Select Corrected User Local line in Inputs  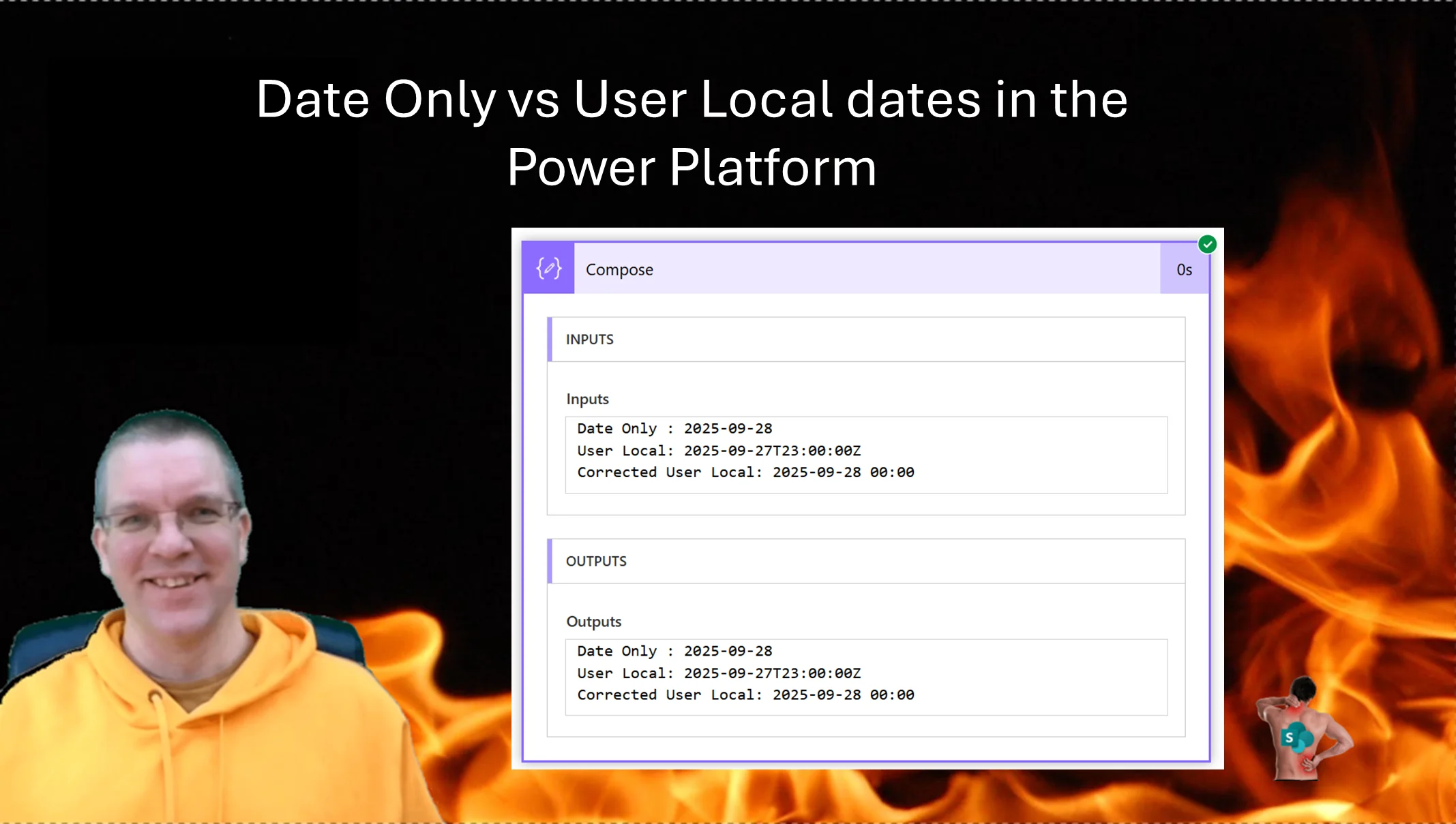(745, 472)
